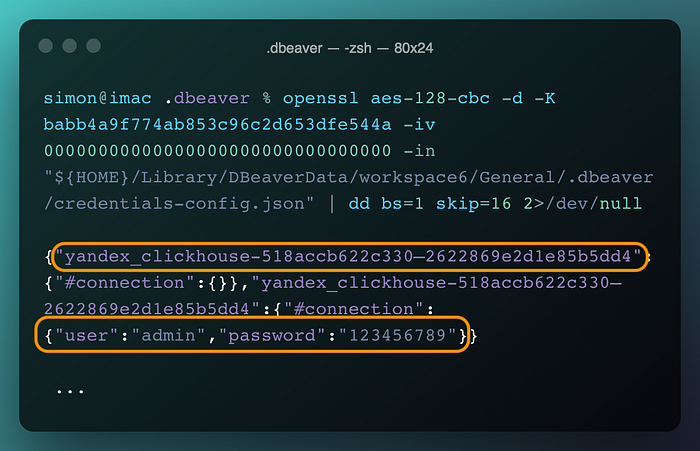
Task: Click the first gray window control dot
Action: pyautogui.click(x=46, y=46)
